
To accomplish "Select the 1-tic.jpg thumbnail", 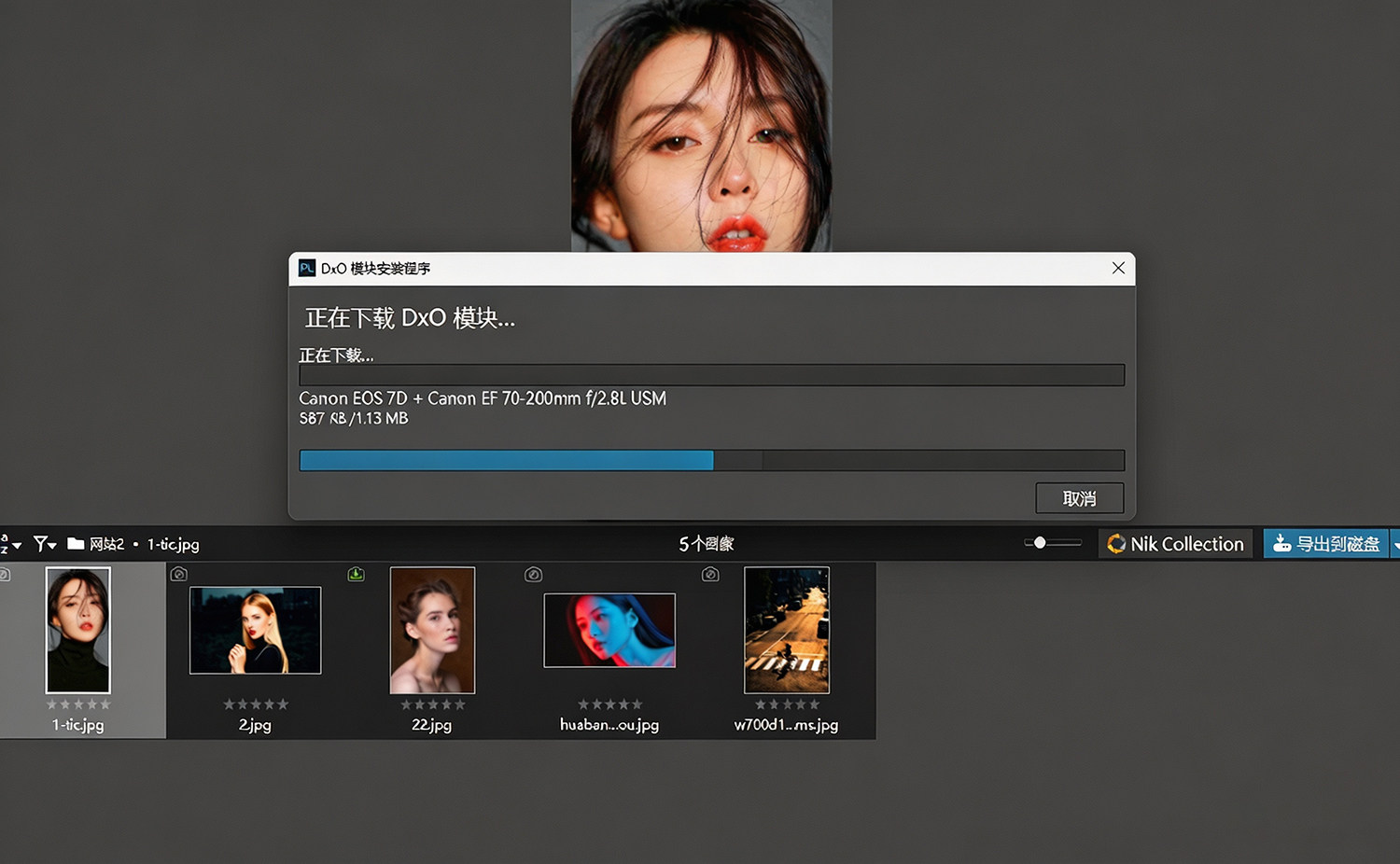I will pyautogui.click(x=78, y=630).
